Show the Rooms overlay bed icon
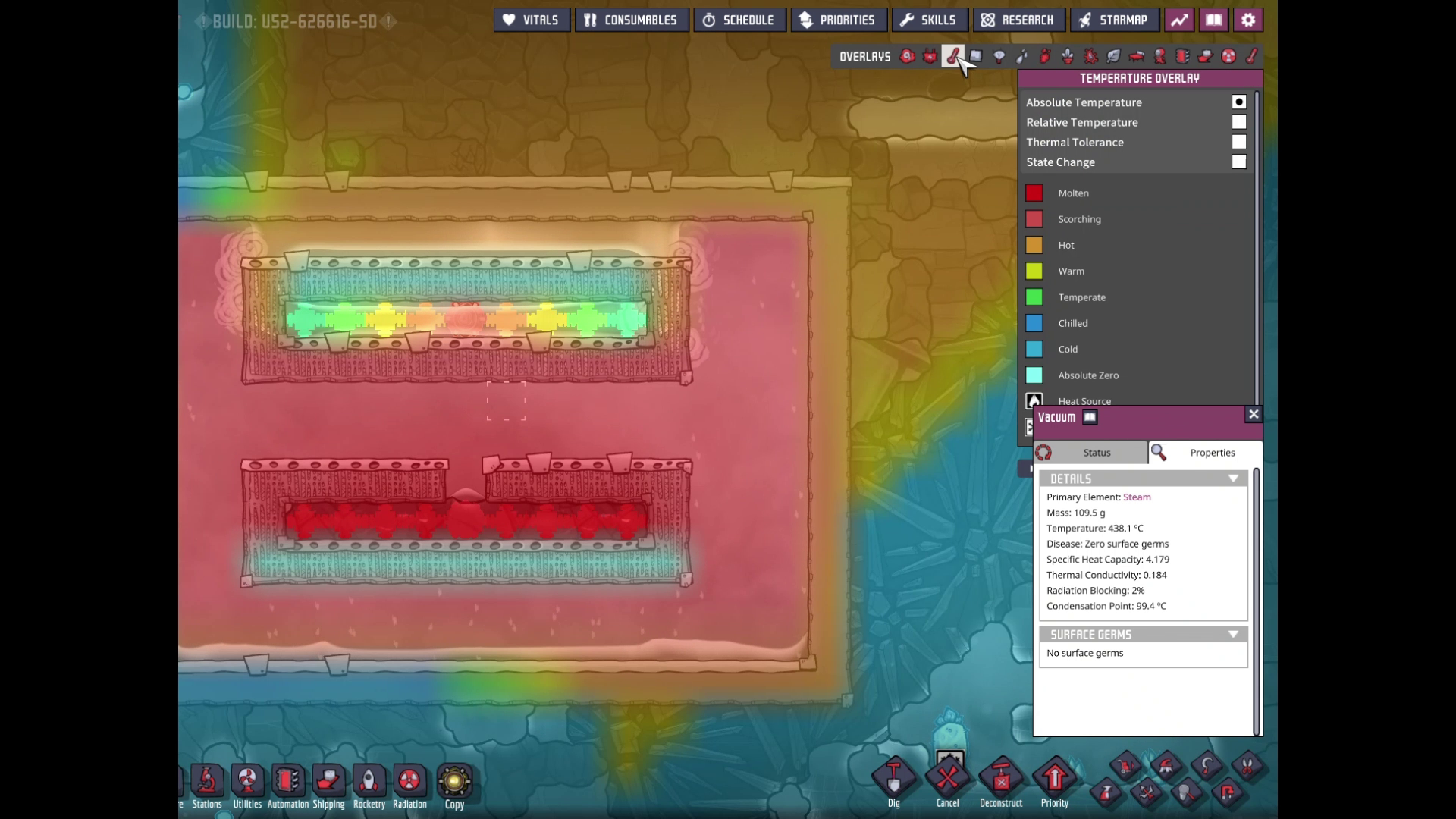Viewport: 1456px width, 819px height. coord(1137,56)
